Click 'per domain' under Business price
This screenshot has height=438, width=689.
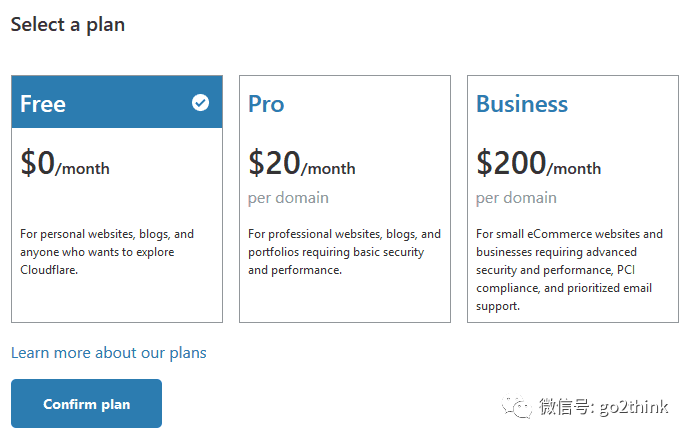point(516,198)
